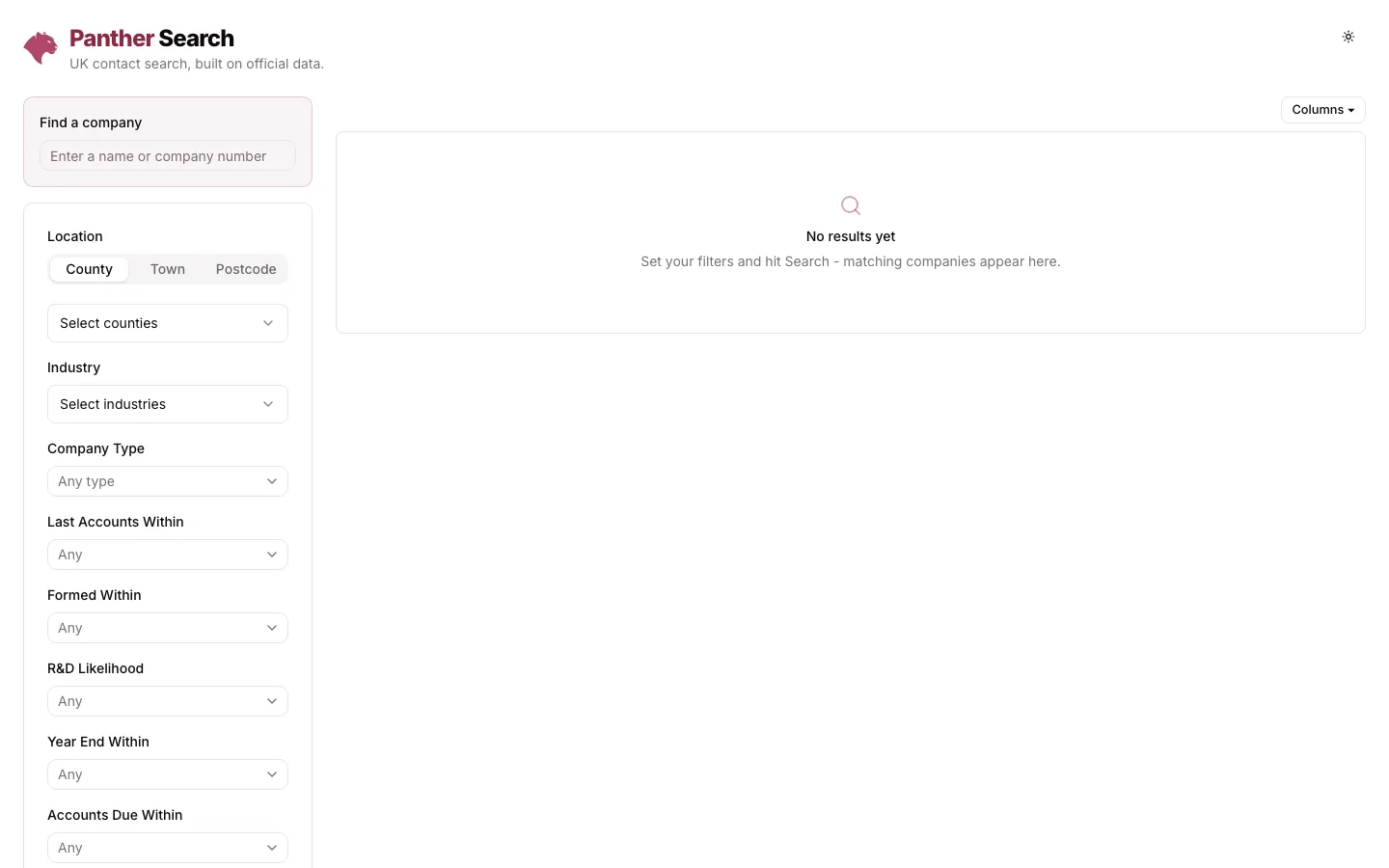
Task: Open the Select counties dropdown
Action: [168, 323]
